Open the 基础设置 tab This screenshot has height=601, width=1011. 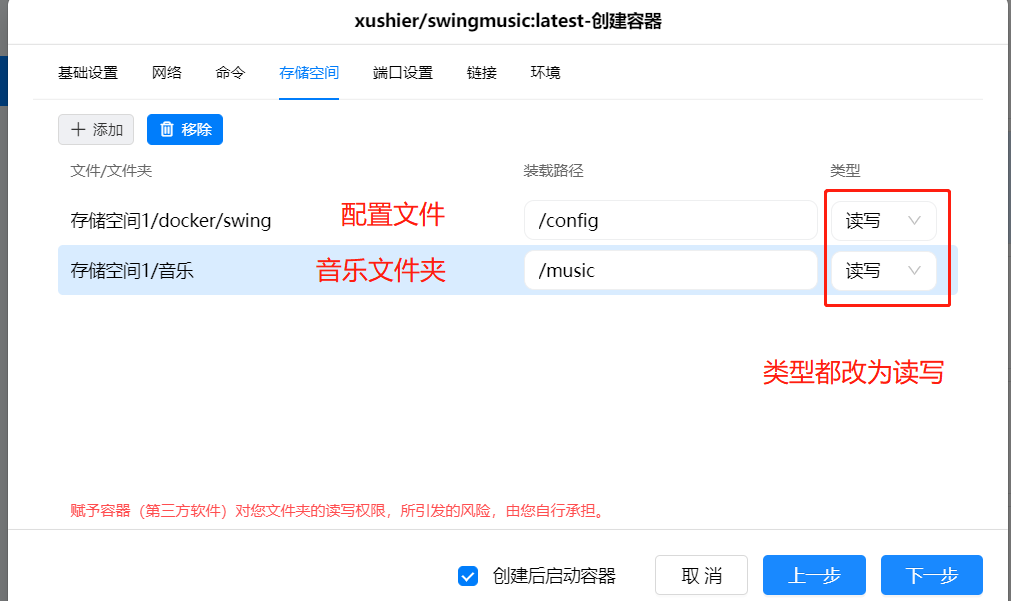tap(88, 73)
